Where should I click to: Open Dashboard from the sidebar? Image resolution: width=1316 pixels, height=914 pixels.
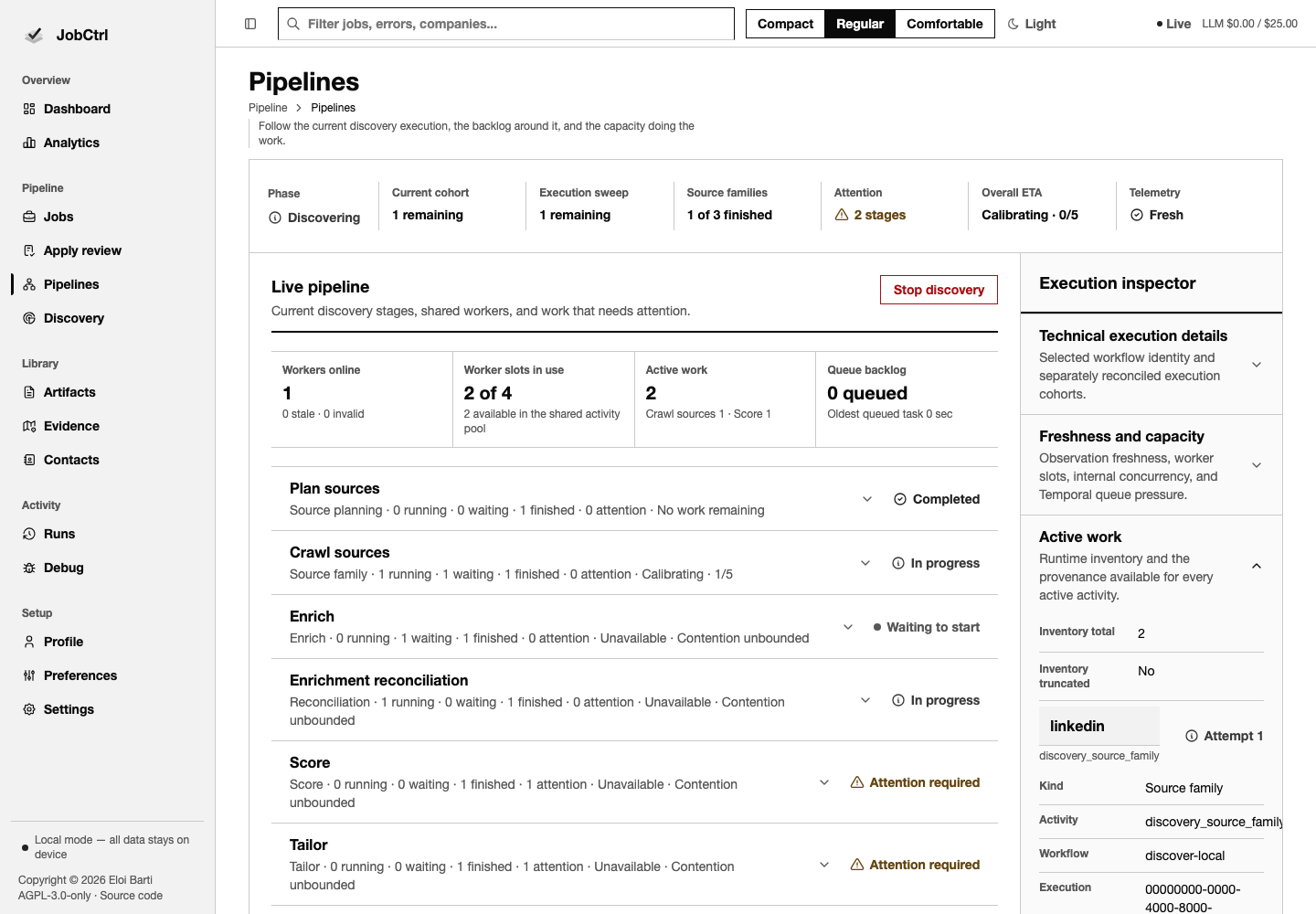coord(77,109)
